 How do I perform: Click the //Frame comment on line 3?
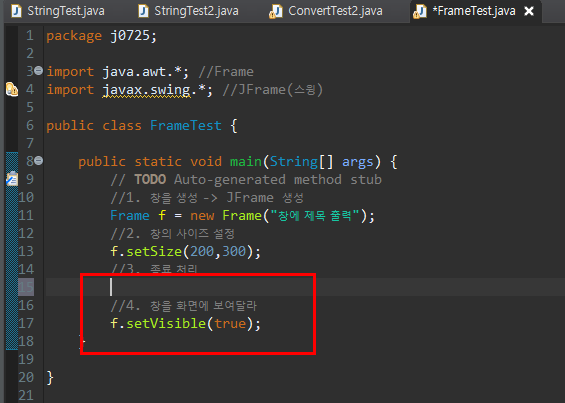click(226, 72)
